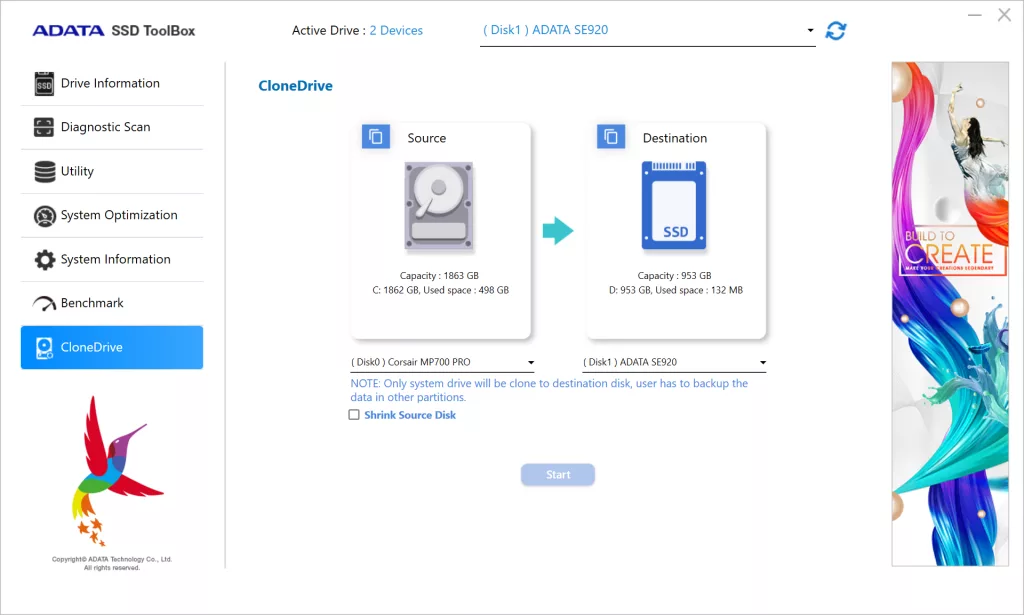Minimize the SSD ToolBox window

coord(974,15)
